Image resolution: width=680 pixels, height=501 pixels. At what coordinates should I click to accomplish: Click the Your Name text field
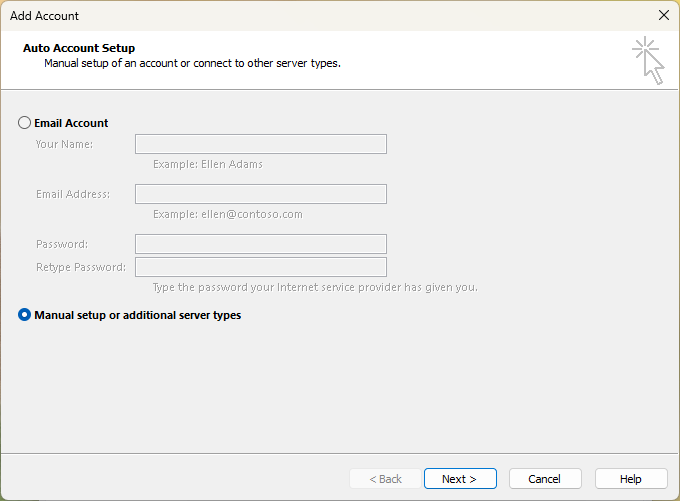[x=260, y=144]
